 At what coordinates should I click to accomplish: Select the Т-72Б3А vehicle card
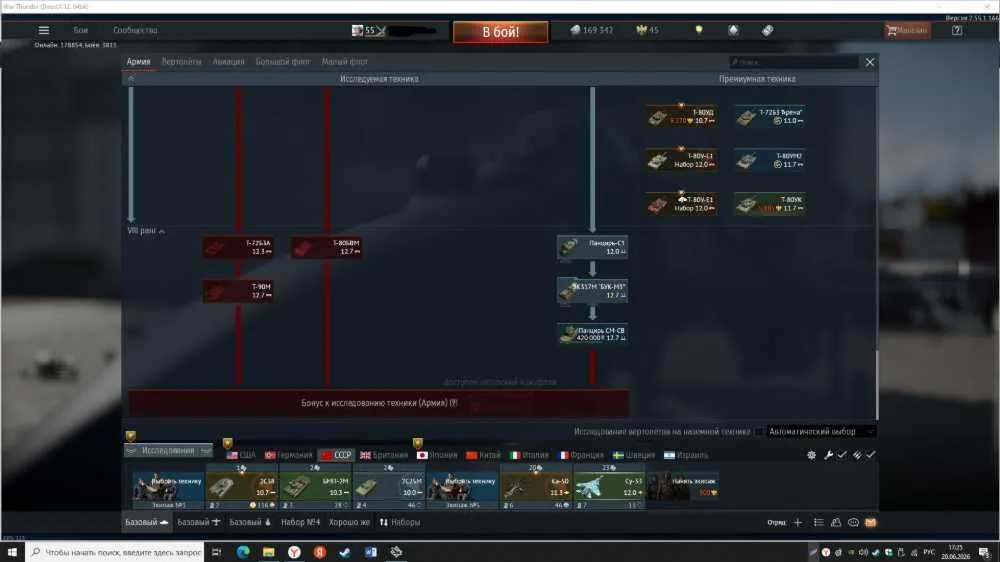point(239,248)
